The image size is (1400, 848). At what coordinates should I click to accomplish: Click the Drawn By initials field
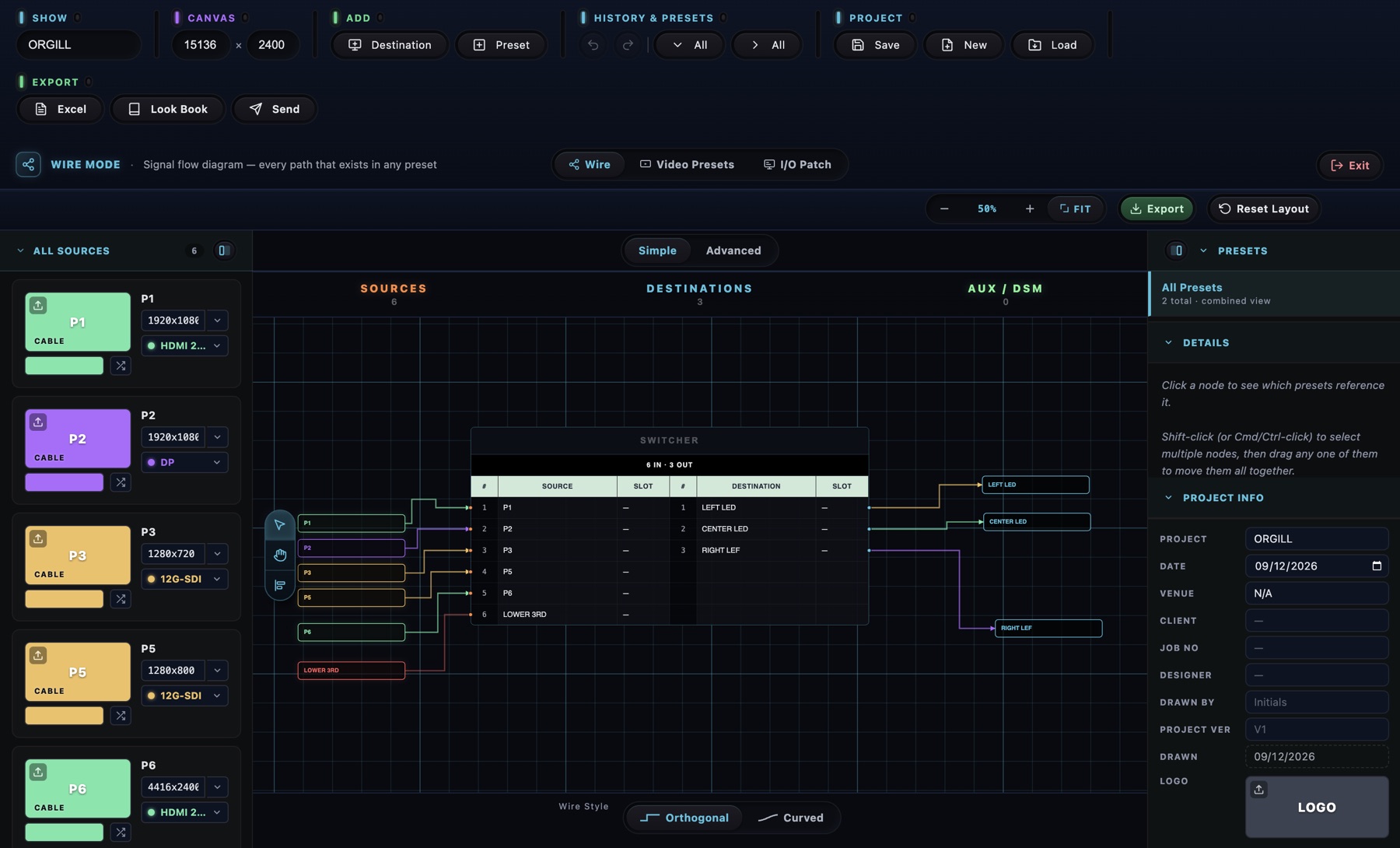point(1317,703)
